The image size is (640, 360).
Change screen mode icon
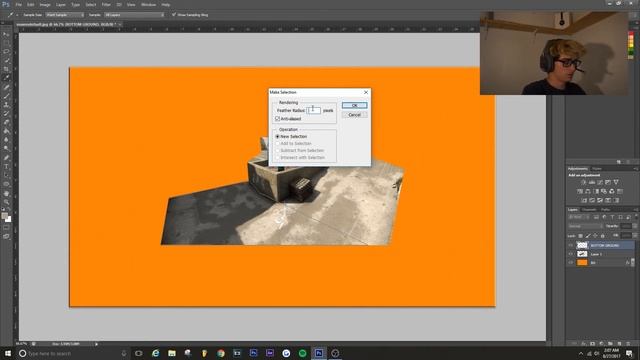coord(6,236)
